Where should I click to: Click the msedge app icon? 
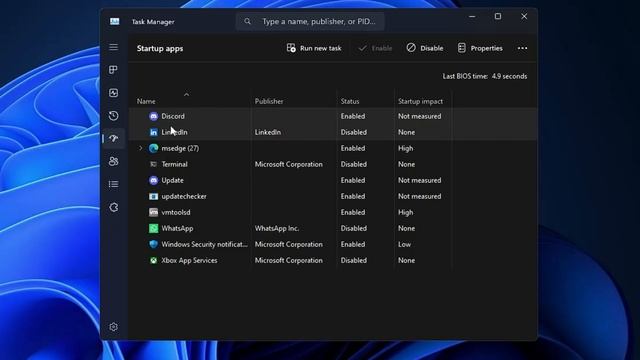pyautogui.click(x=153, y=148)
